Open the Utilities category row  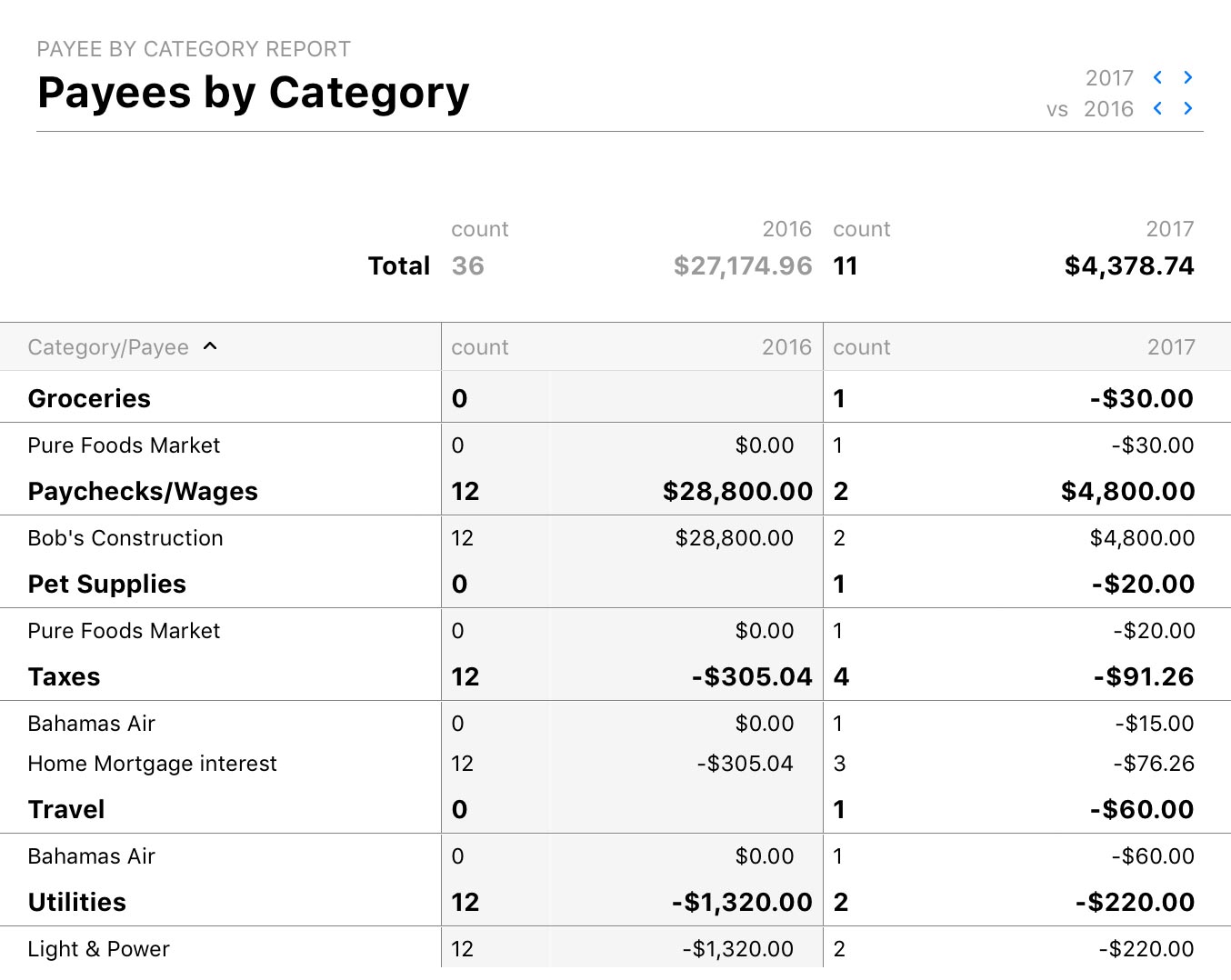coord(77,902)
